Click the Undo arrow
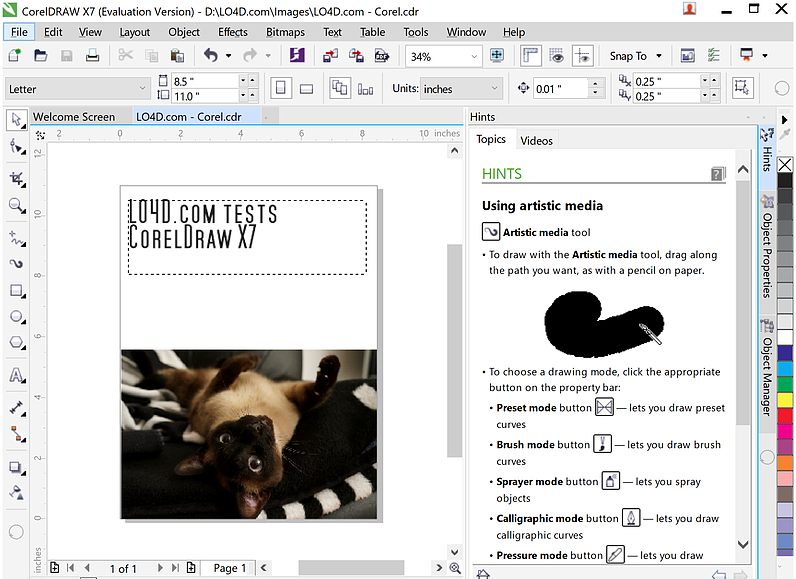796x579 pixels. coord(211,55)
